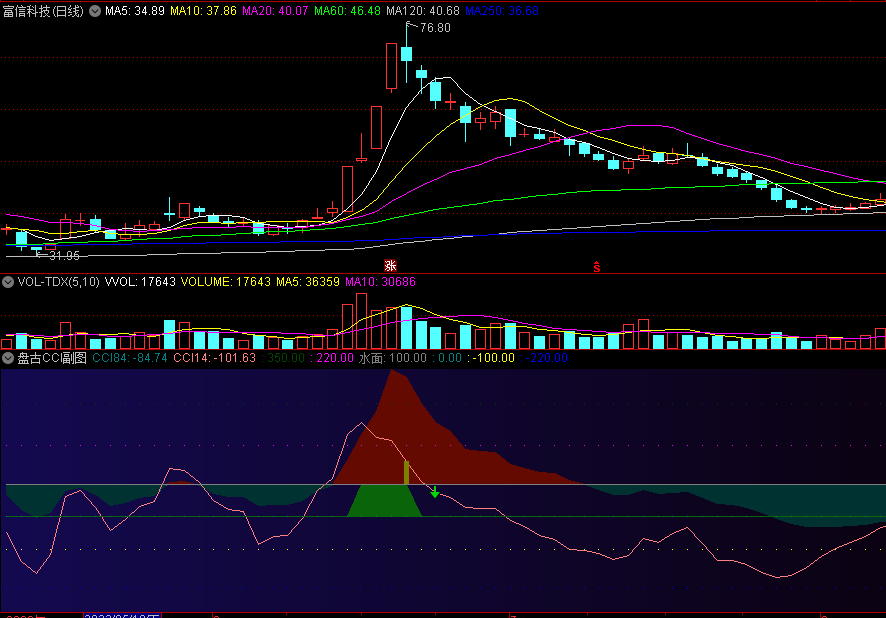Click the tall red candle below 76.80

pyautogui.click(x=391, y=67)
